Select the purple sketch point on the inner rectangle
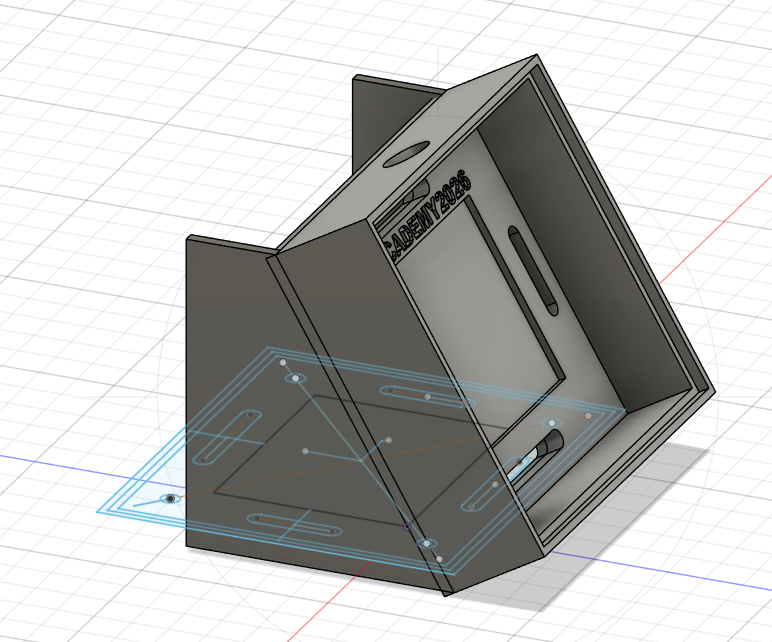Viewport: 772px width, 642px height. coord(407,527)
